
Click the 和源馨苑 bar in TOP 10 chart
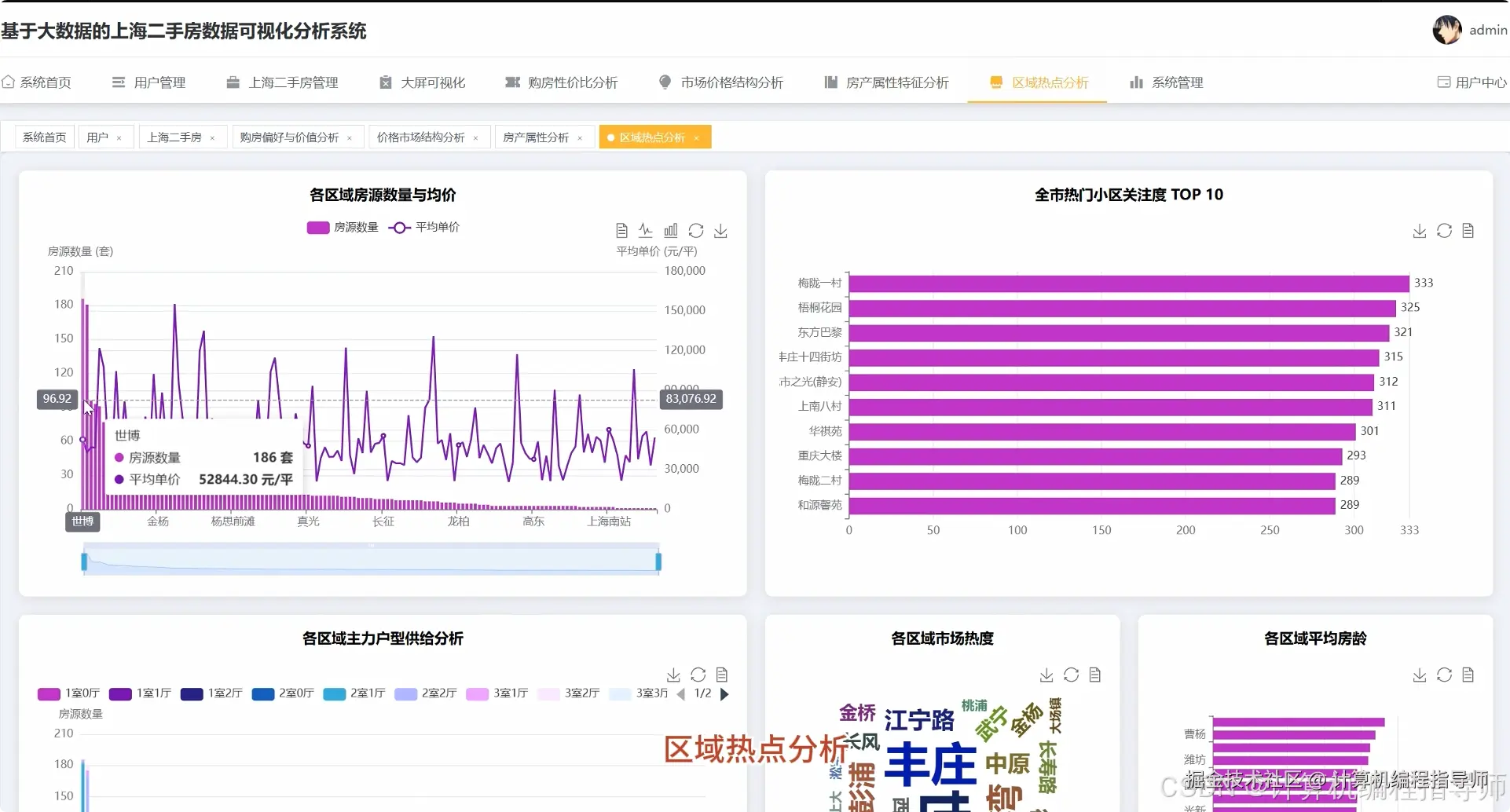point(1092,505)
